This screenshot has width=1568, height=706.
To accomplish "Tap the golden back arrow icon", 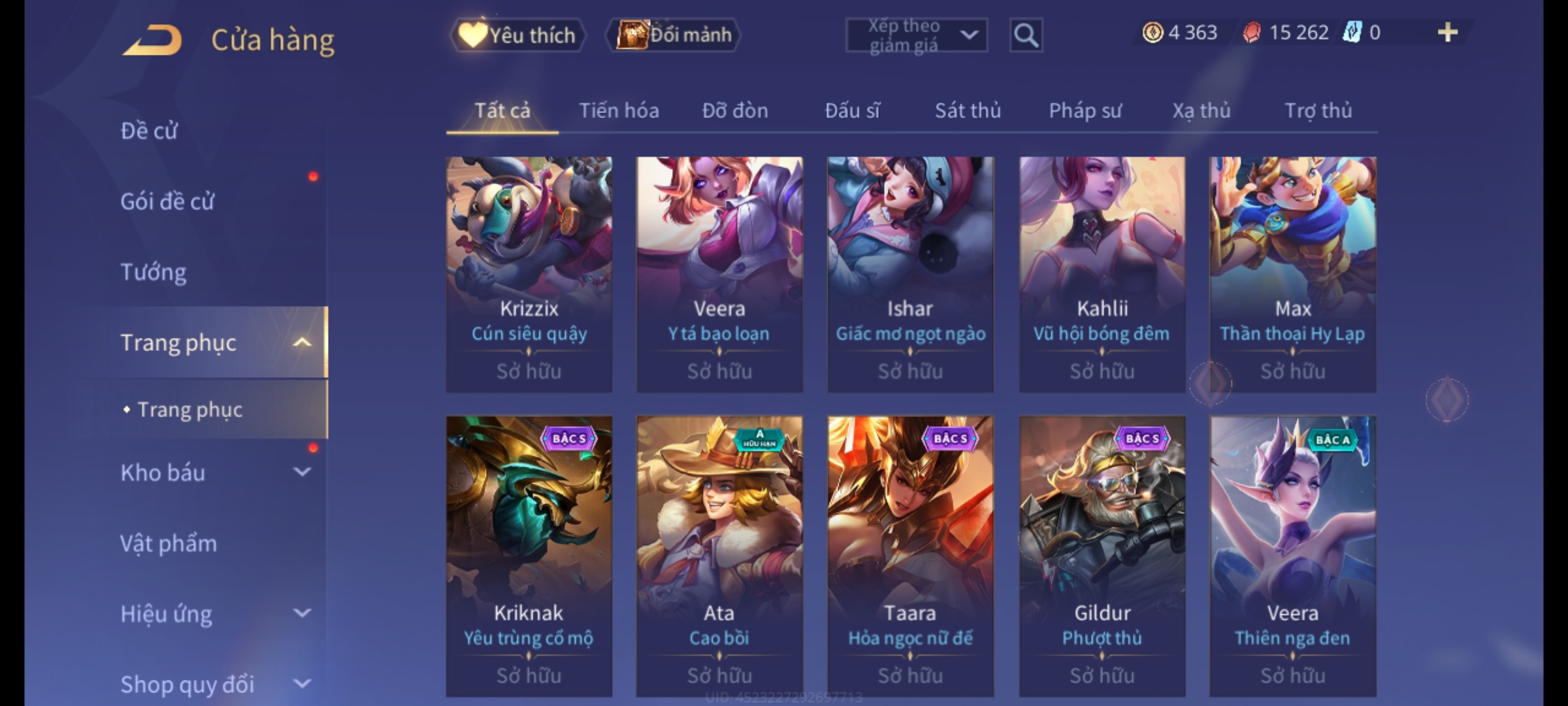I will pos(152,40).
